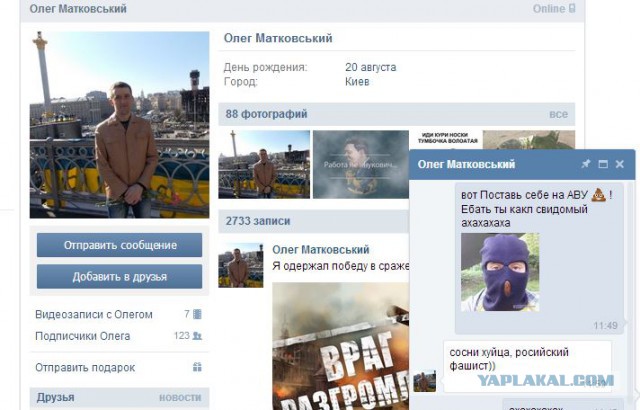640x410 pixels.
Task: Click Online status text in header
Action: pos(549,9)
